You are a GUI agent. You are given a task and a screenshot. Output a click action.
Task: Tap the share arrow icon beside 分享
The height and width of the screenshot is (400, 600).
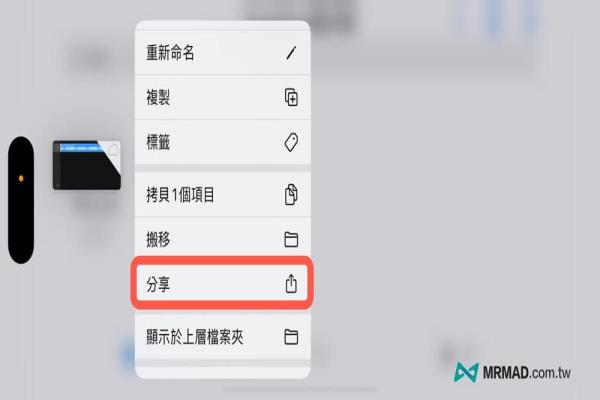(x=291, y=284)
